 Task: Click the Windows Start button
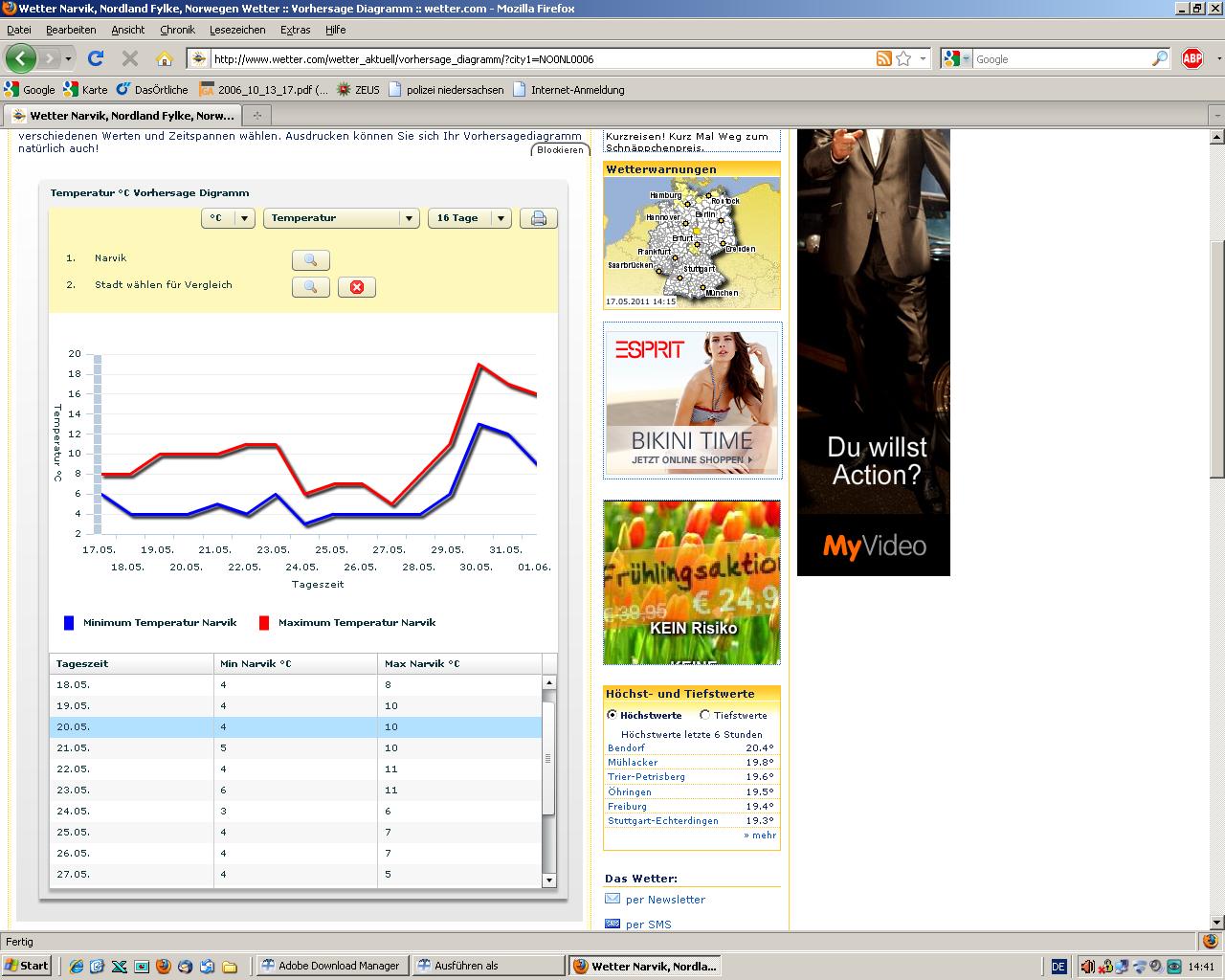tap(27, 966)
